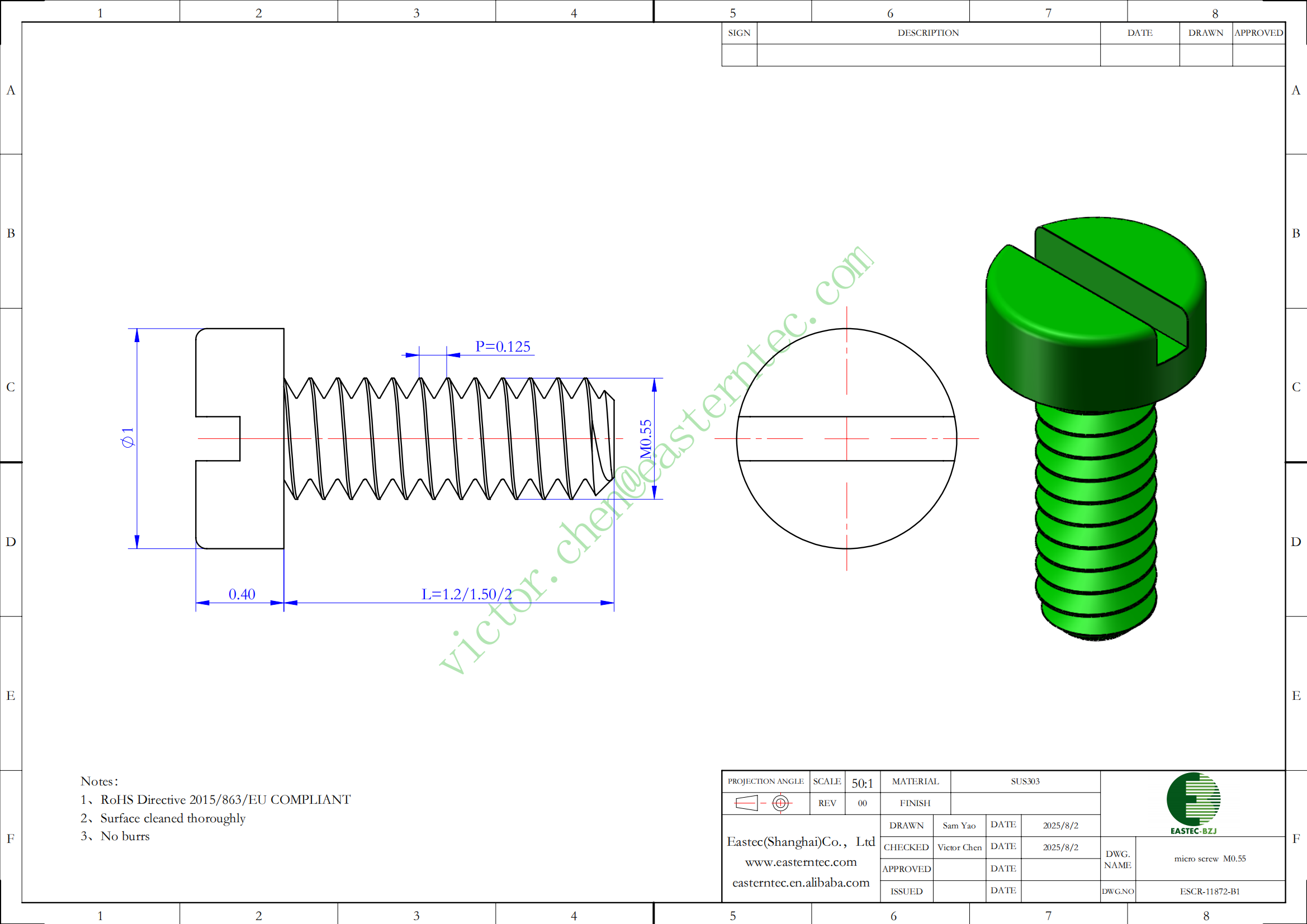
Task: Click the RoHS Directive 2015/863/EU COMPLIANT note
Action: click(x=225, y=800)
